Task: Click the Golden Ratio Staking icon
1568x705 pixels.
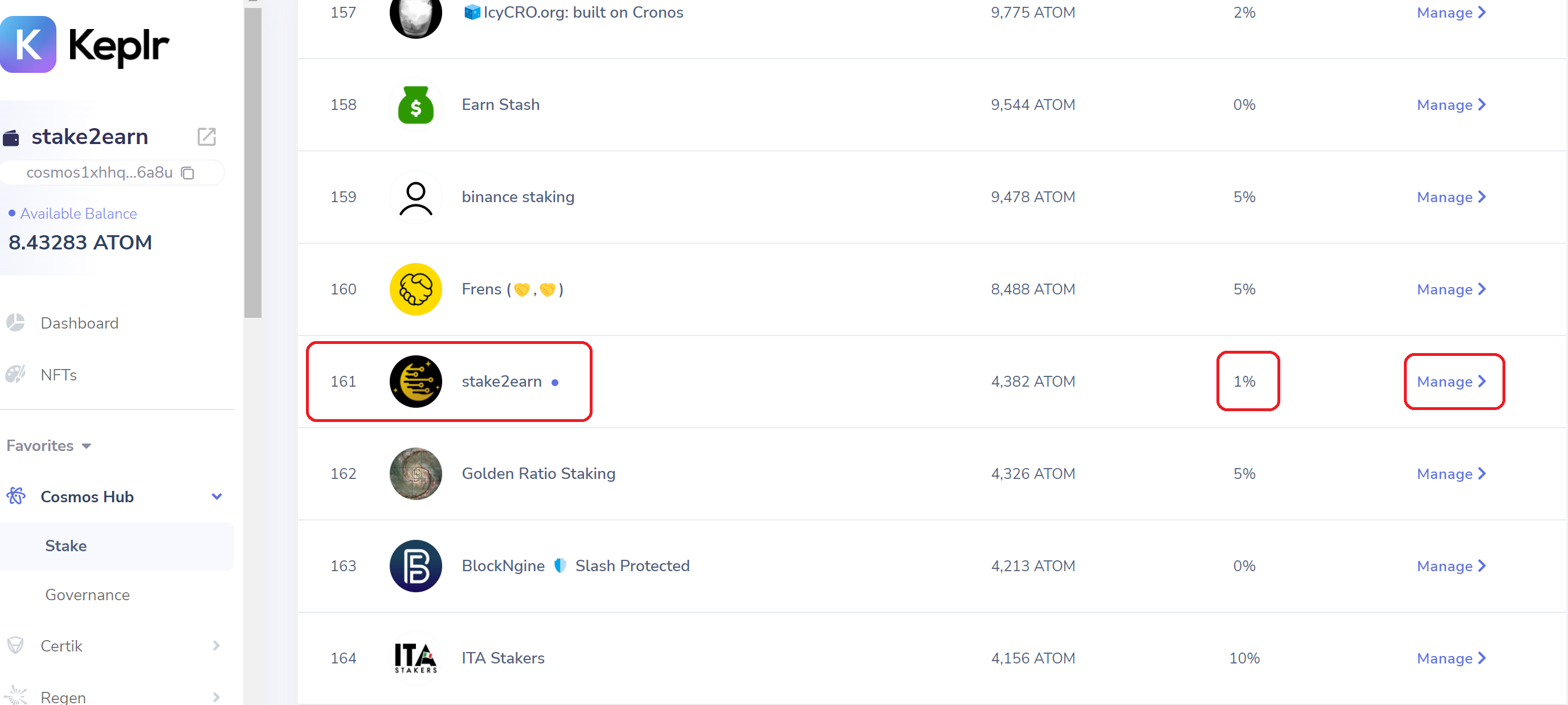Action: point(414,474)
